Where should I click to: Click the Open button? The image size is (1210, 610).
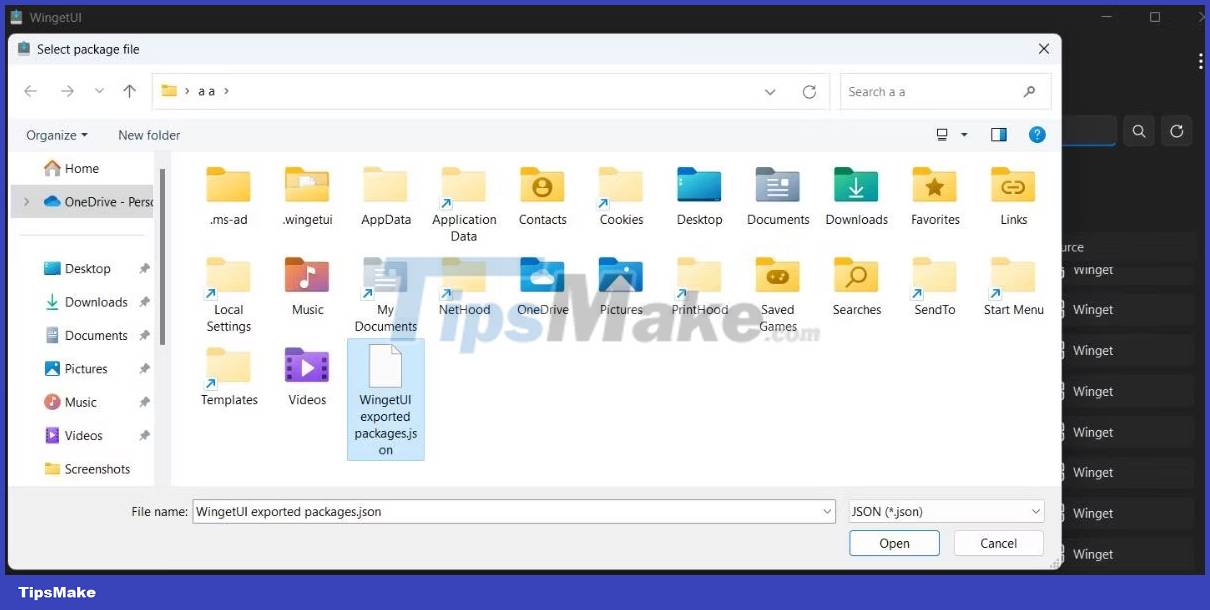pos(894,543)
